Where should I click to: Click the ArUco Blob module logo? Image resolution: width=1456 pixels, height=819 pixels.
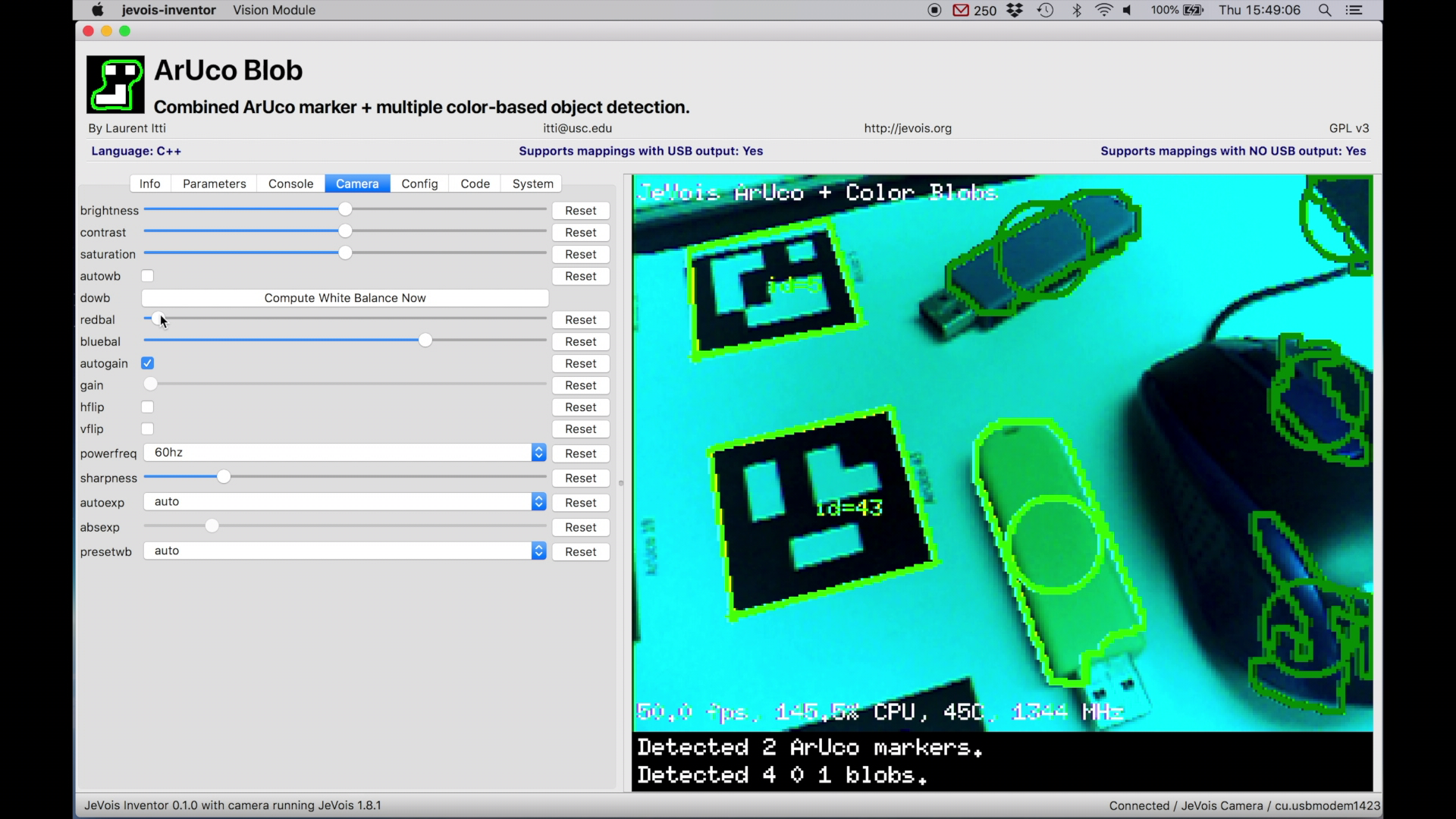pyautogui.click(x=115, y=84)
